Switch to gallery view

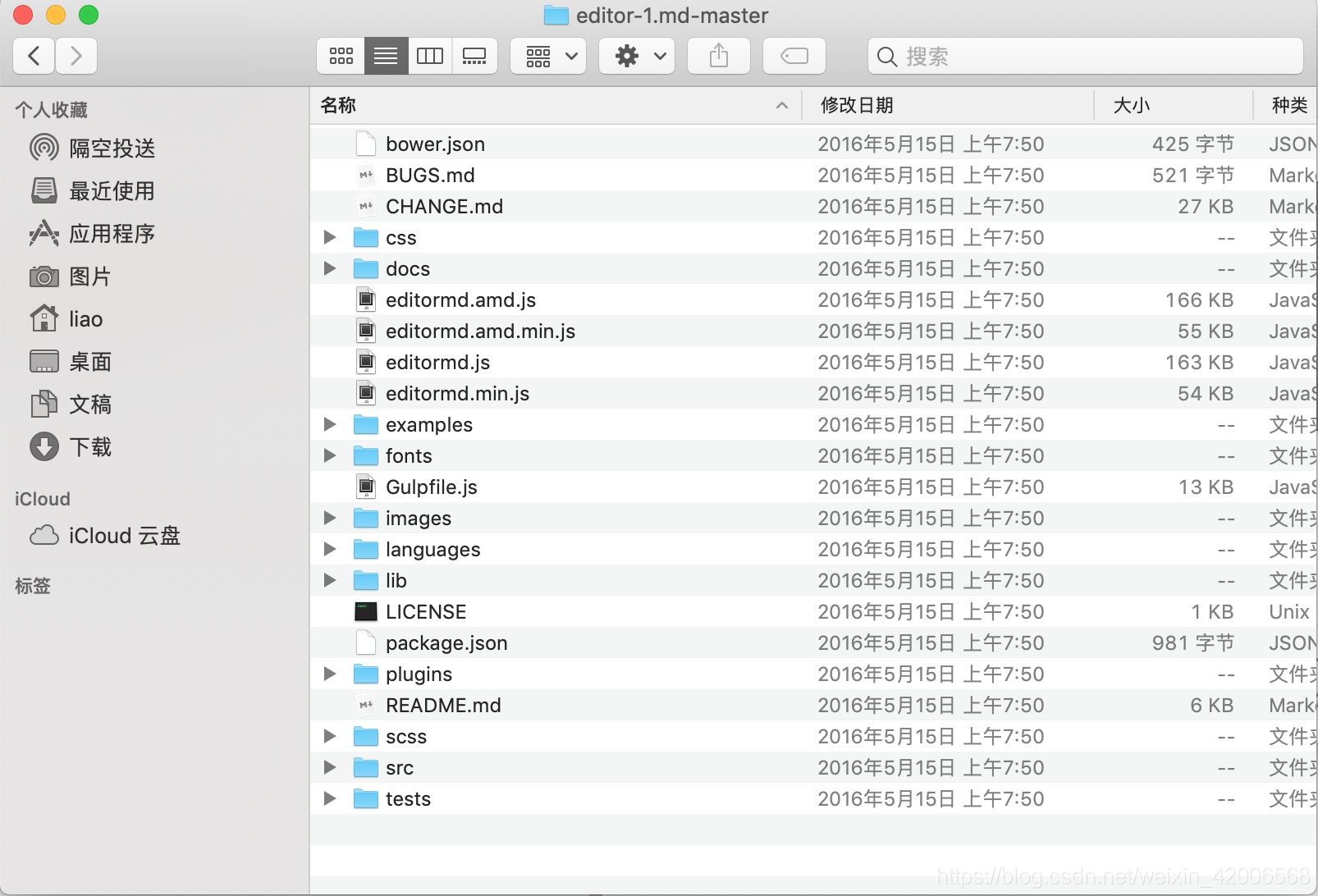[474, 56]
